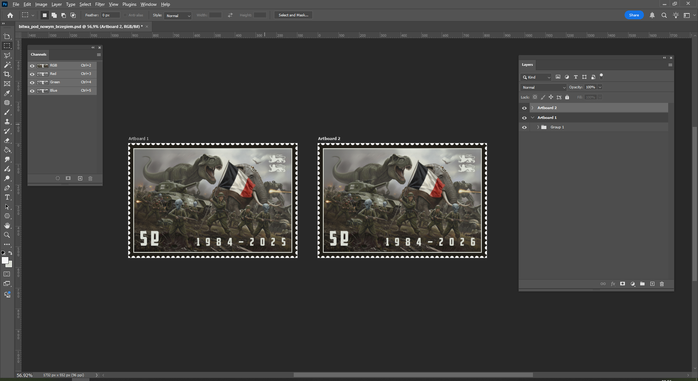Toggle layer filtering switch on/off

[601, 76]
